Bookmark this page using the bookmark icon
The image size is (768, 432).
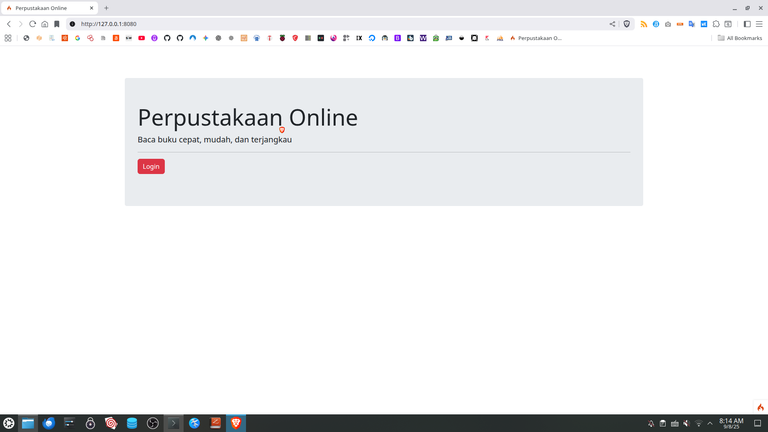[x=57, y=24]
